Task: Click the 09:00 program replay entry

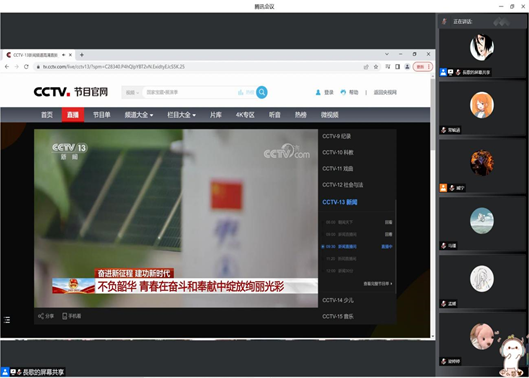Action: (357, 235)
